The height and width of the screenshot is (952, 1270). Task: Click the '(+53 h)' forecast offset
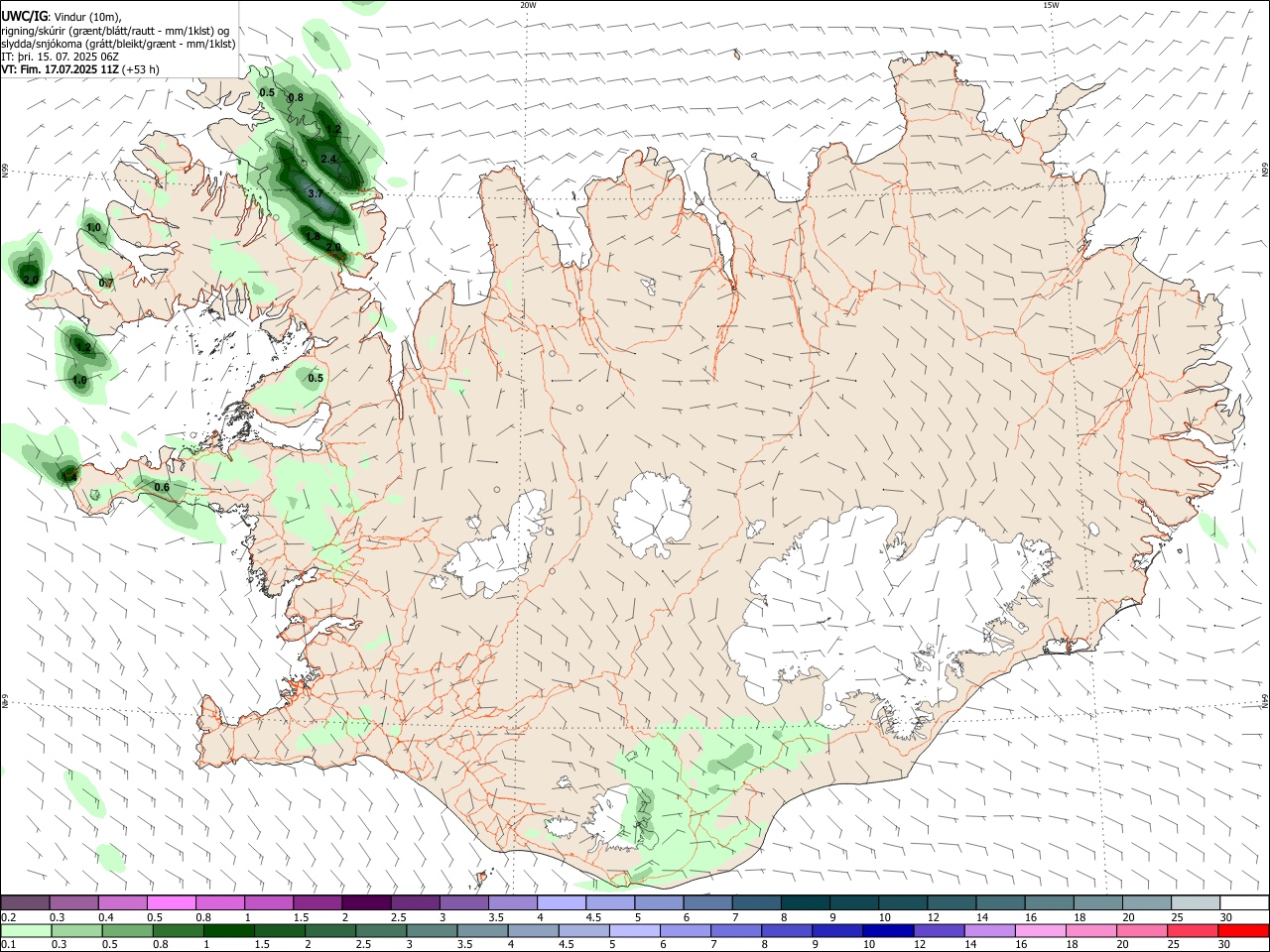(x=141, y=69)
